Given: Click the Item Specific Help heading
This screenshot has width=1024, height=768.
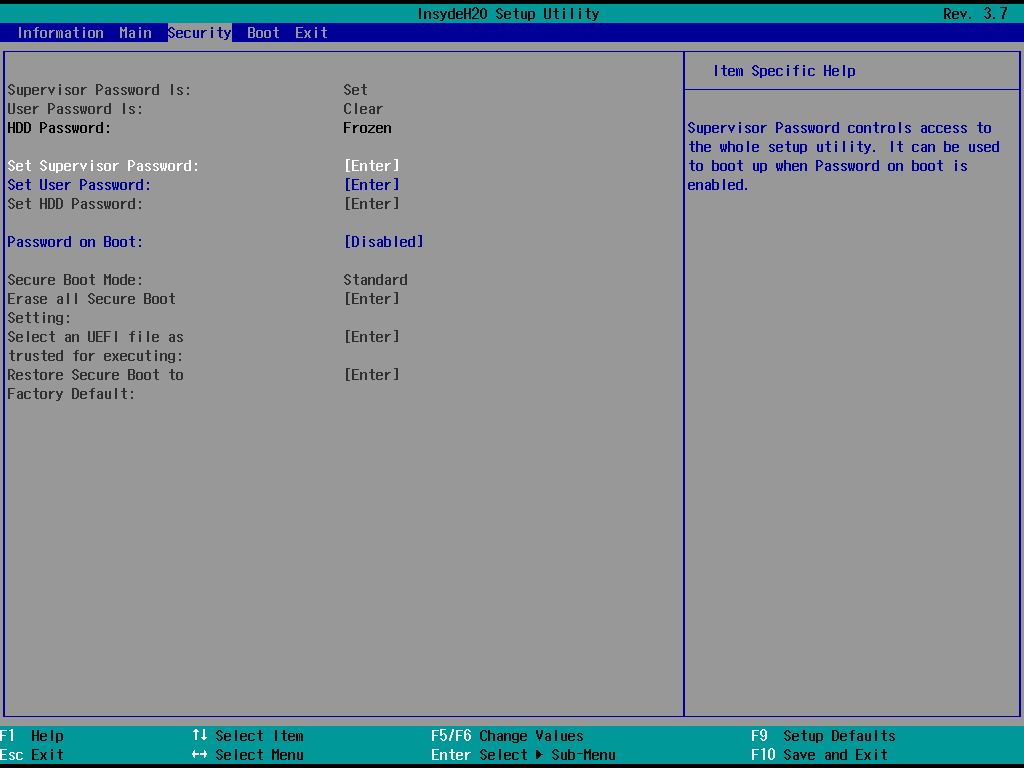Looking at the screenshot, I should coord(784,71).
